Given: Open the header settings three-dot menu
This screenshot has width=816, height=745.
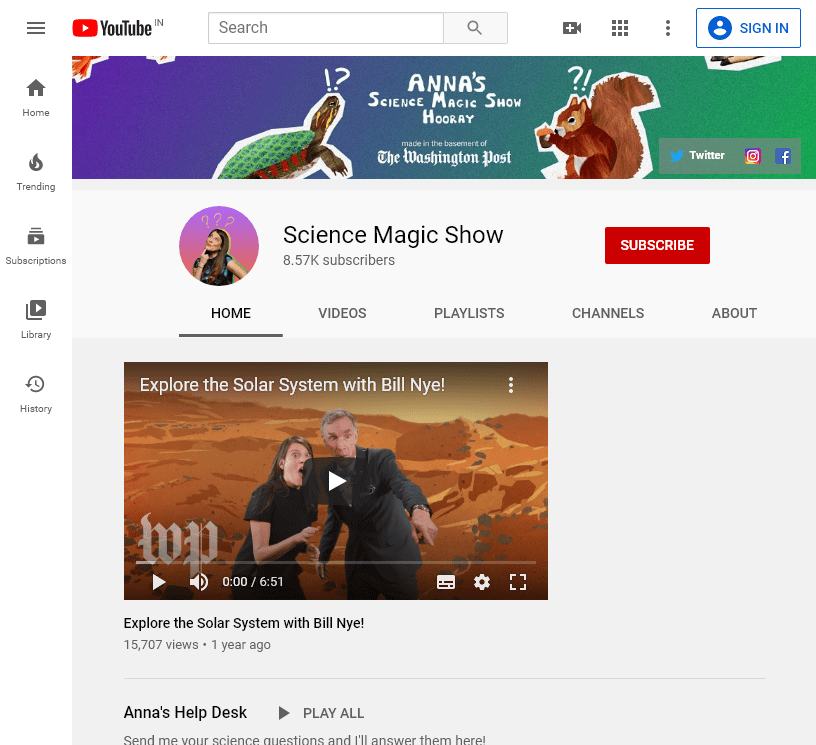Looking at the screenshot, I should click(668, 28).
